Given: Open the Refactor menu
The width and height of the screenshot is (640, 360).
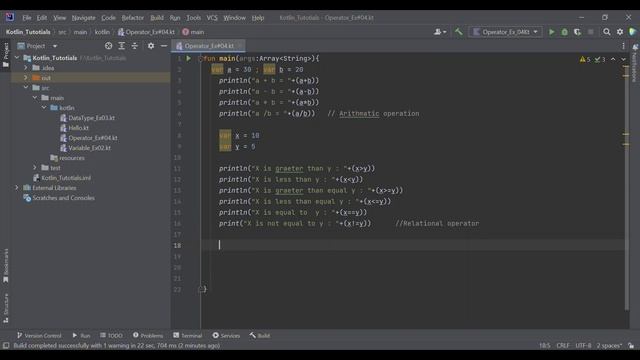Looking at the screenshot, I should (x=133, y=18).
